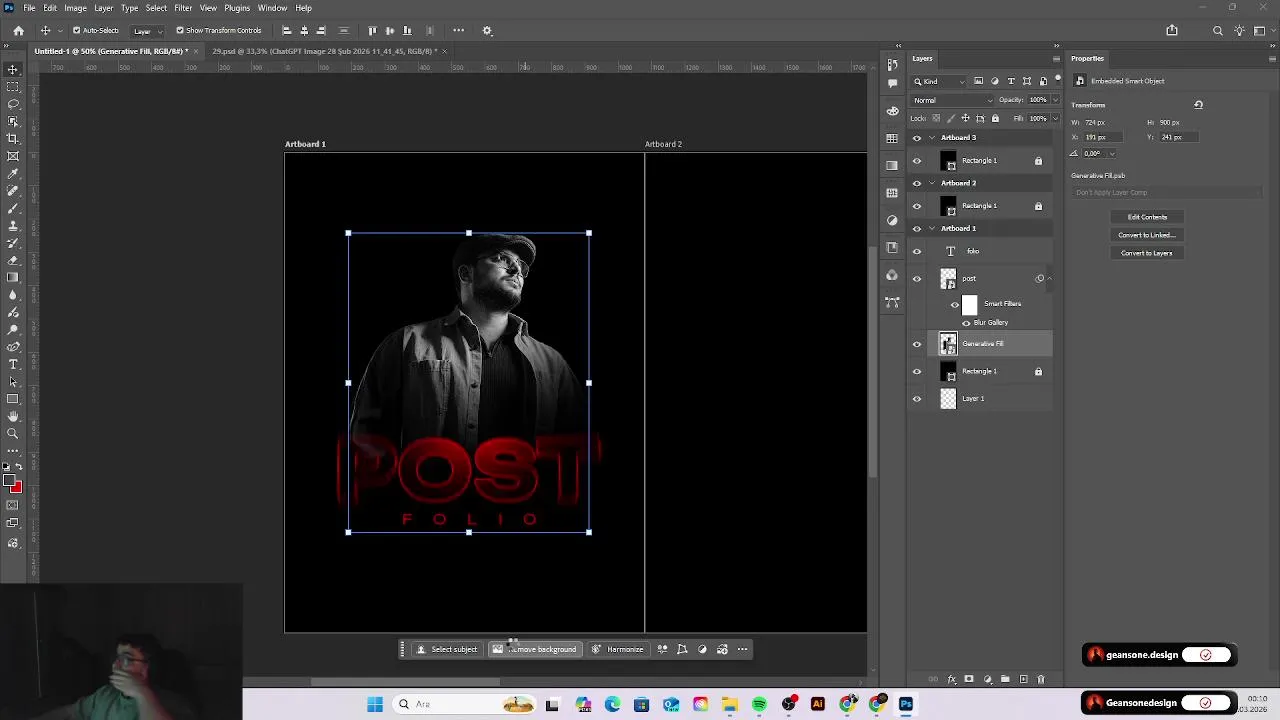Select the Lasso tool
The width and height of the screenshot is (1280, 720).
(13, 104)
